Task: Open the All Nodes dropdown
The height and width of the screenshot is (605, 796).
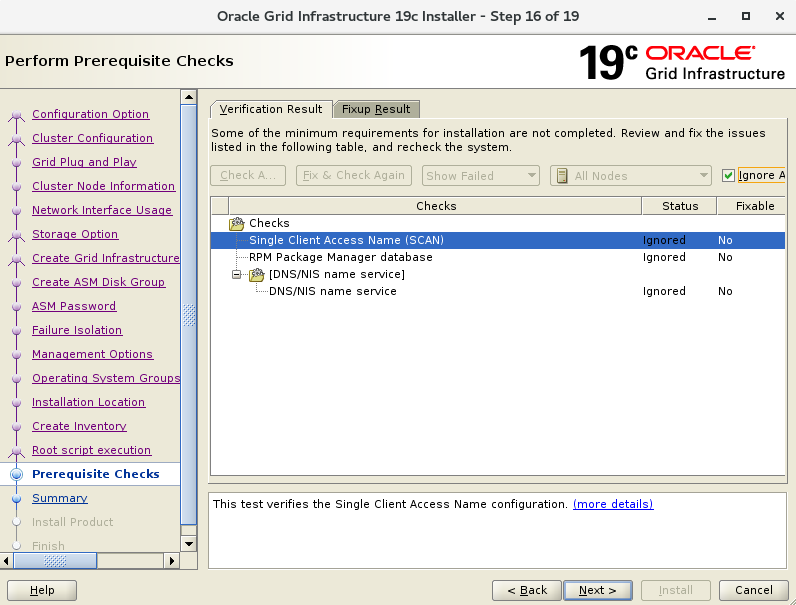Action: click(x=631, y=176)
